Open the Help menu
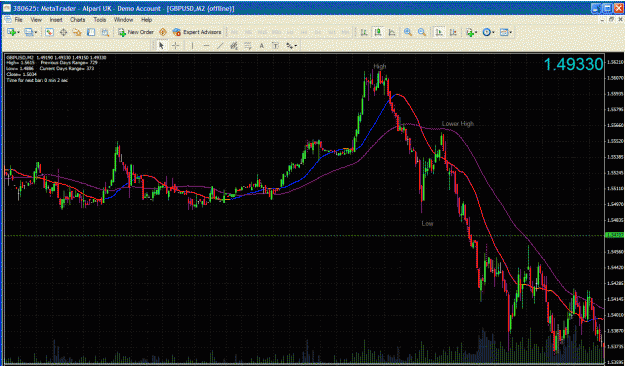 [146, 20]
